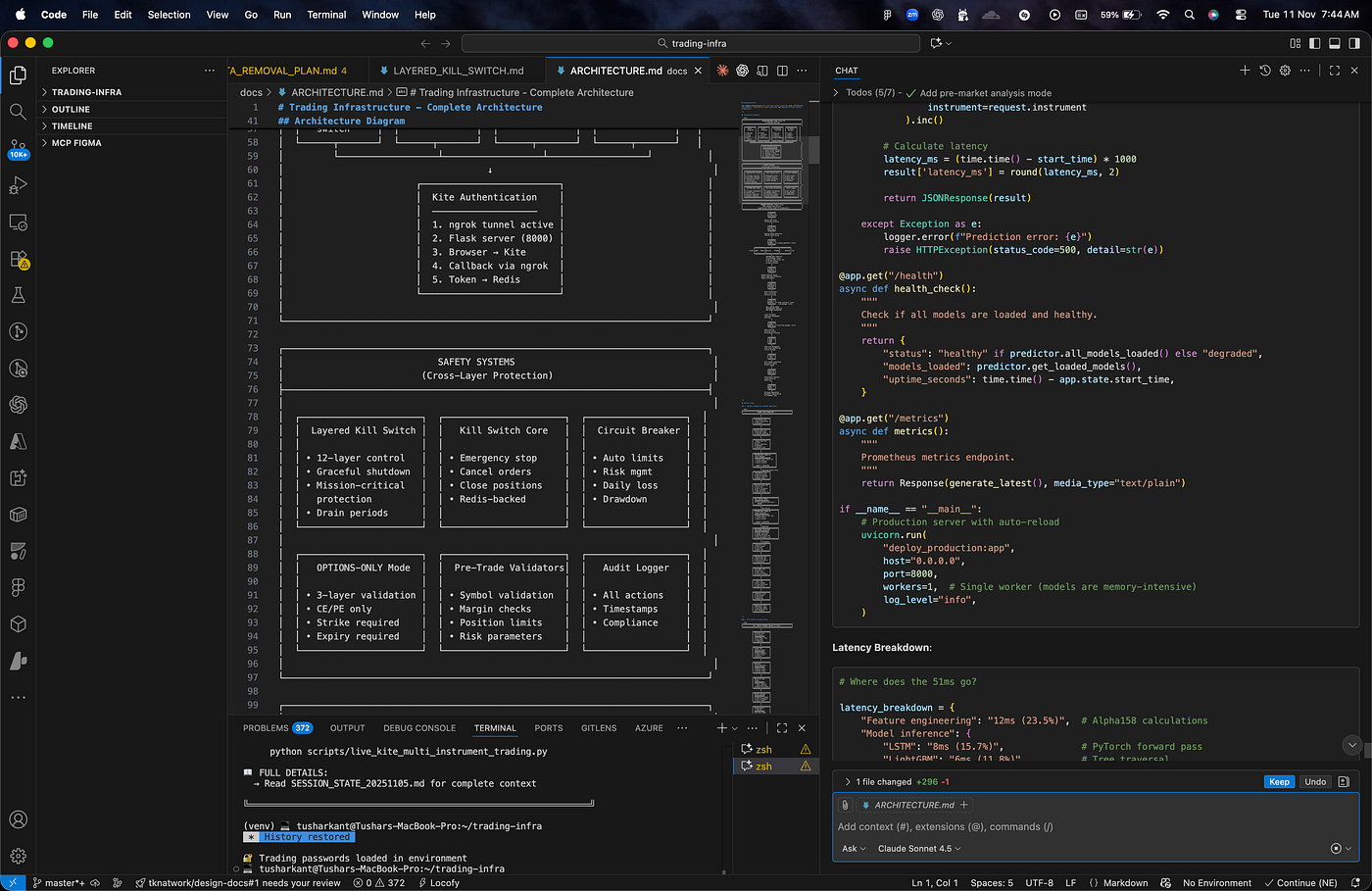Click the Undo button for file changes

tap(1315, 782)
